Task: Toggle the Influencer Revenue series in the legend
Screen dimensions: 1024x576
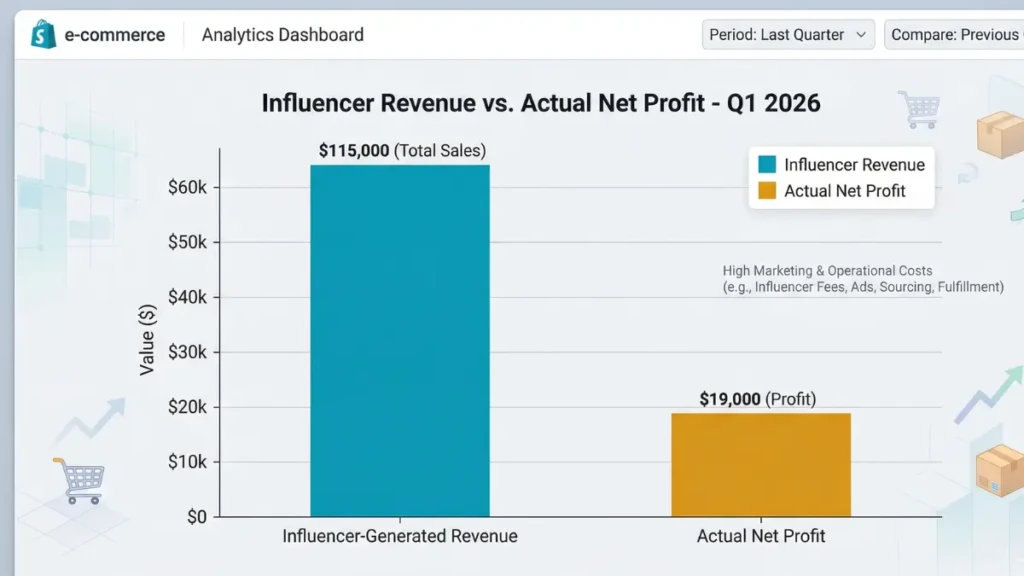Action: [x=855, y=165]
